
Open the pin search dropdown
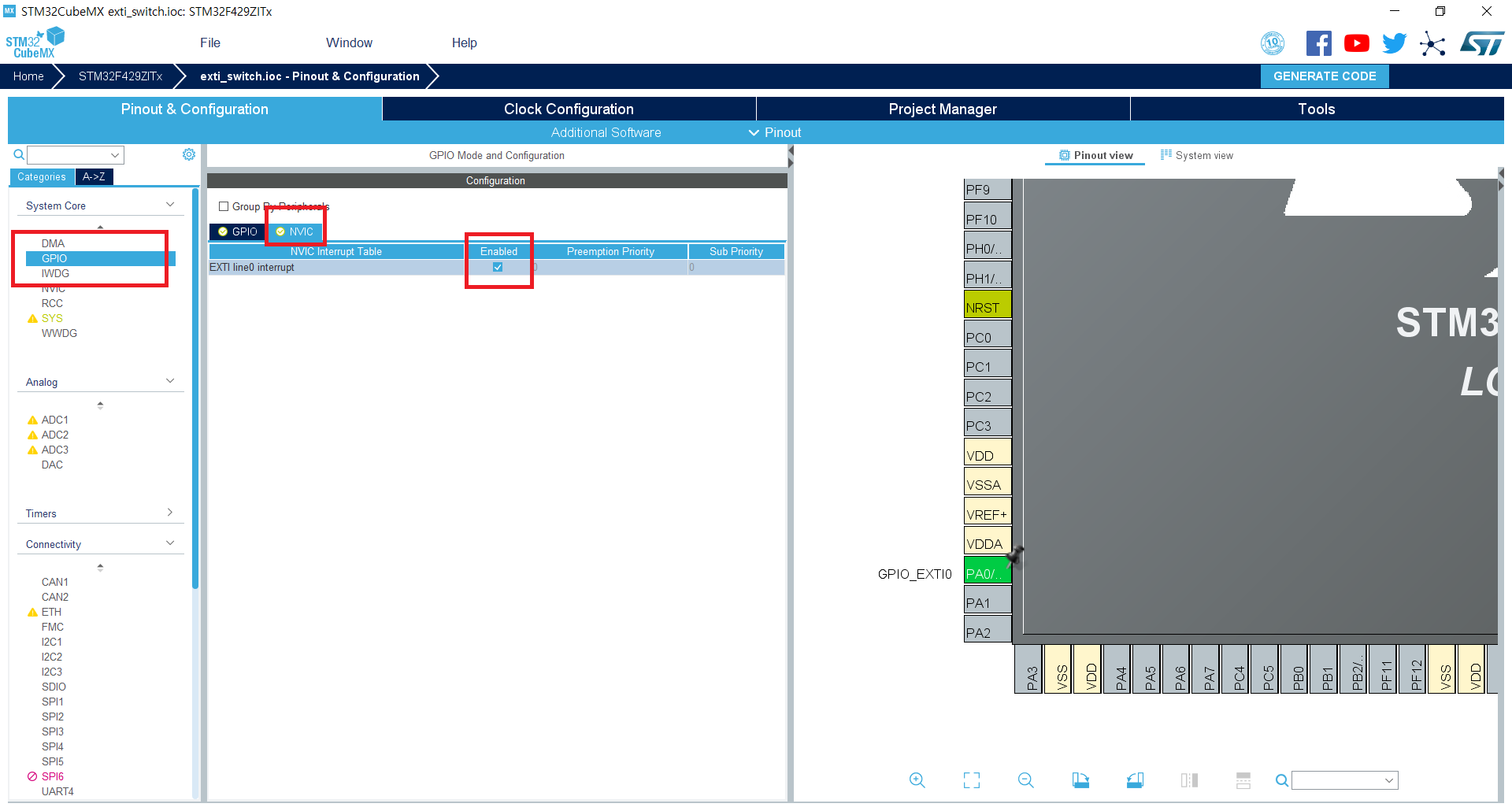tap(1389, 780)
